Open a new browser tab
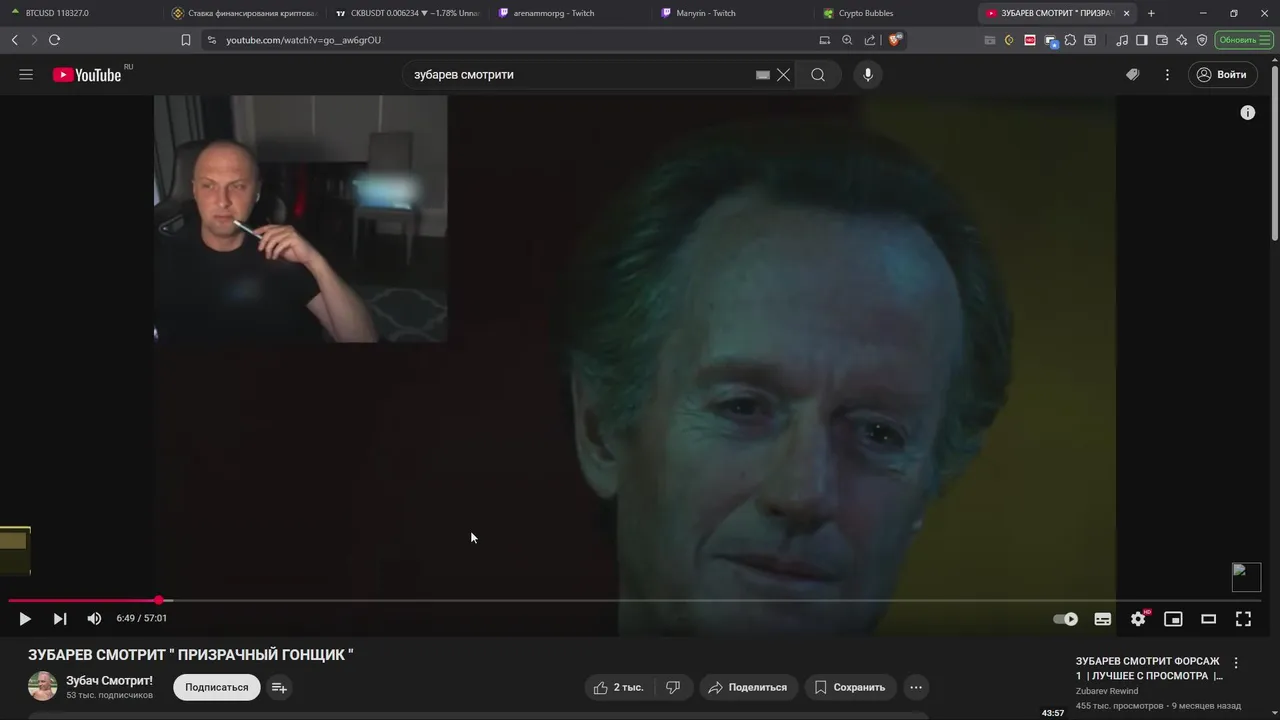The height and width of the screenshot is (720, 1280). pos(1151,13)
